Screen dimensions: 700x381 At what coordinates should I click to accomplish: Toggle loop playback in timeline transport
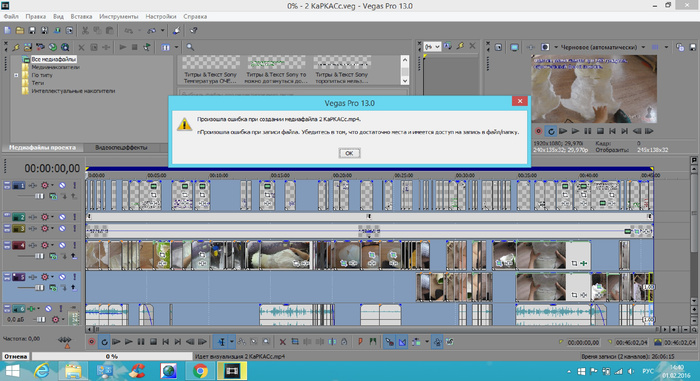[104, 342]
